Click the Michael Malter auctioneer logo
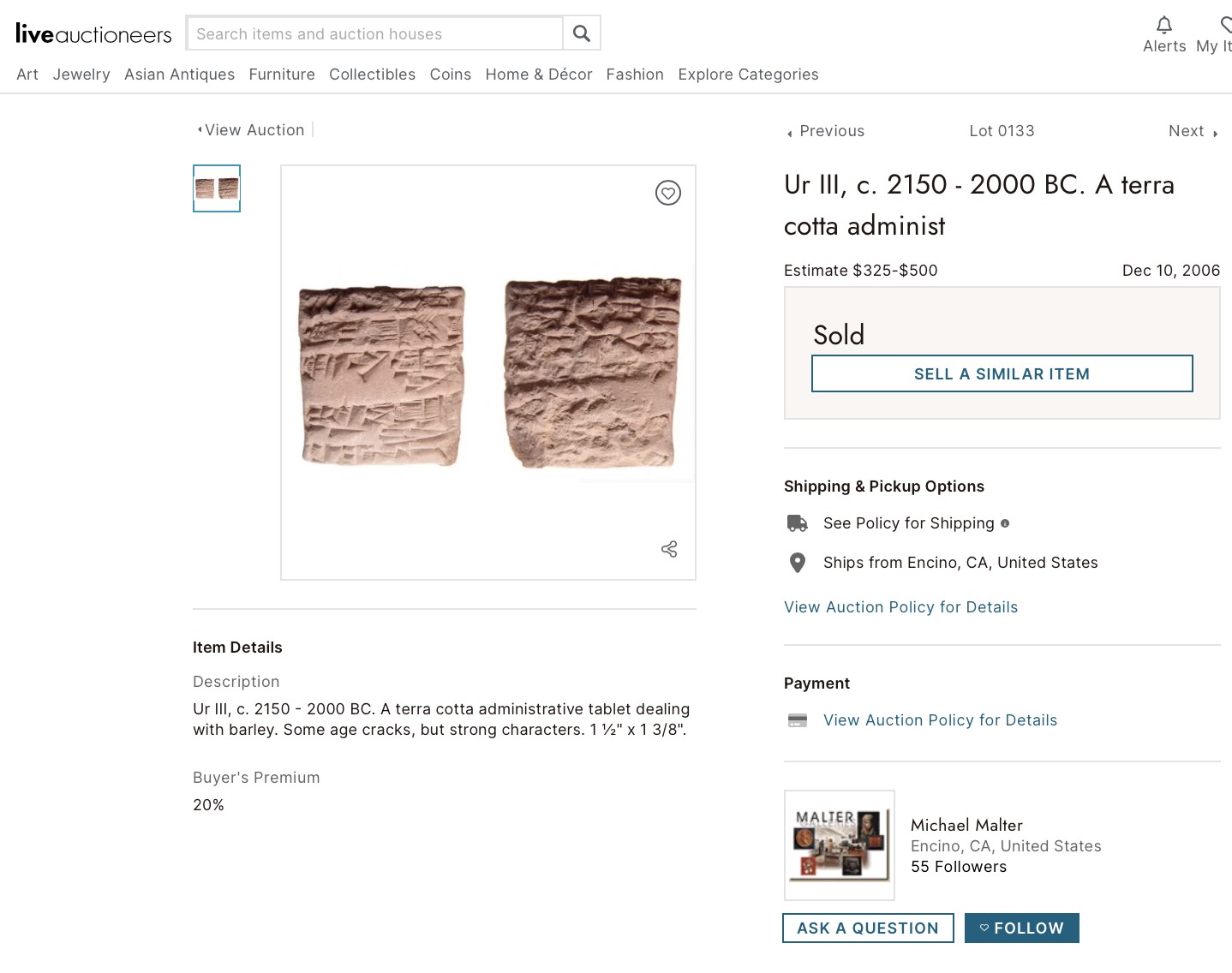 [x=840, y=845]
